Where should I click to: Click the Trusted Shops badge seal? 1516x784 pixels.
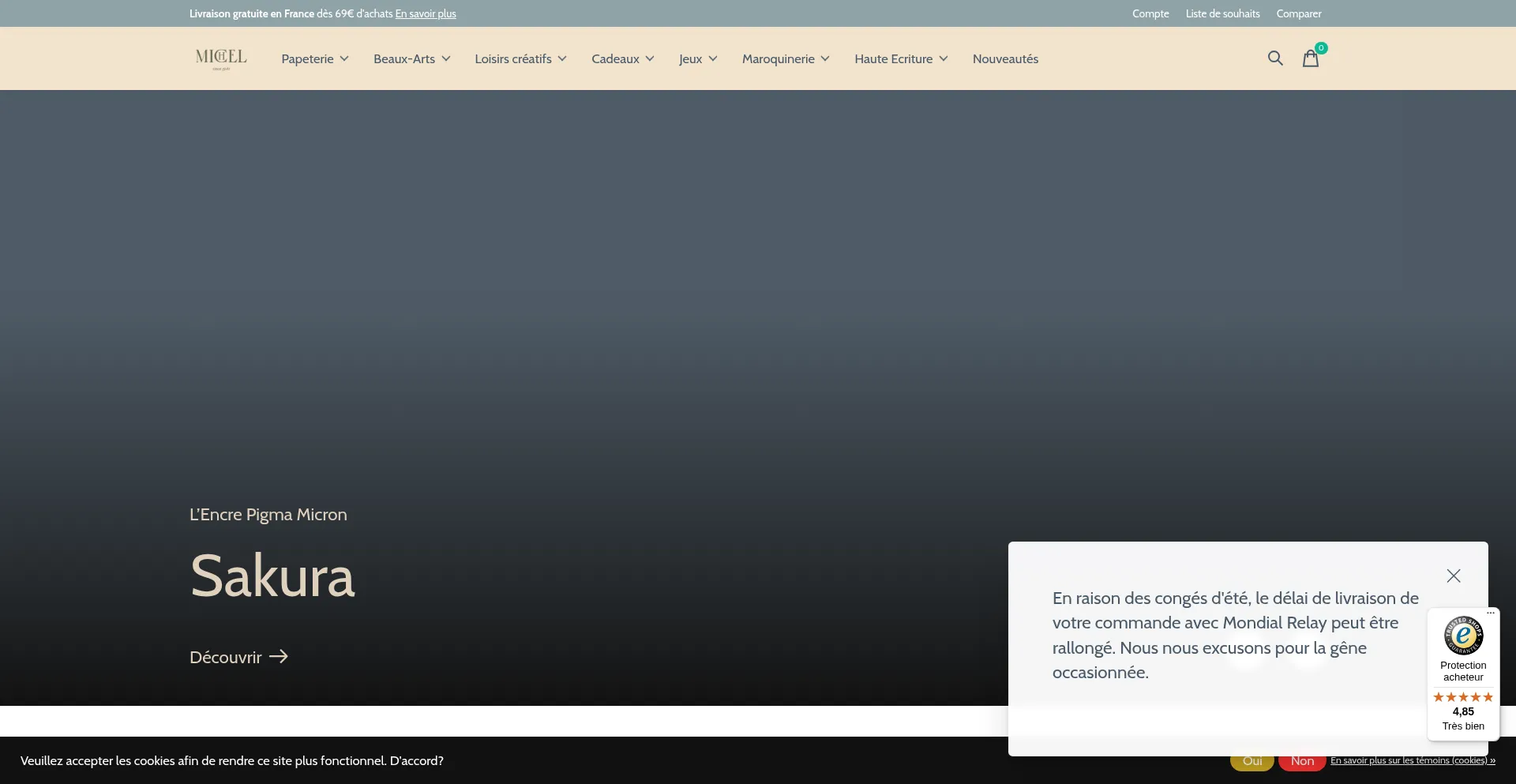[x=1463, y=636]
